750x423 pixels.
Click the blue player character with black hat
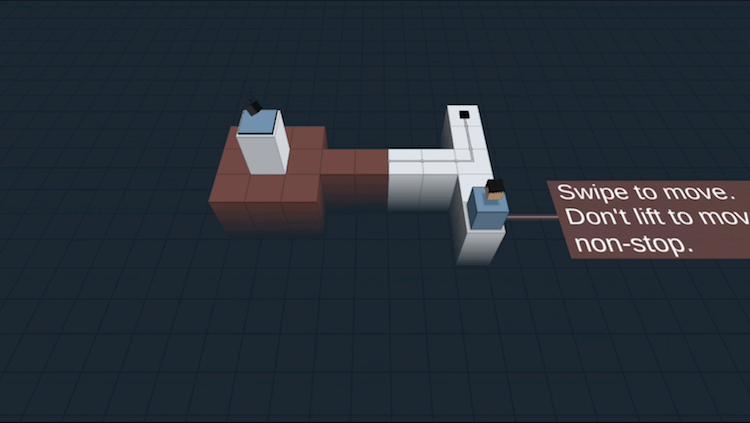click(489, 206)
